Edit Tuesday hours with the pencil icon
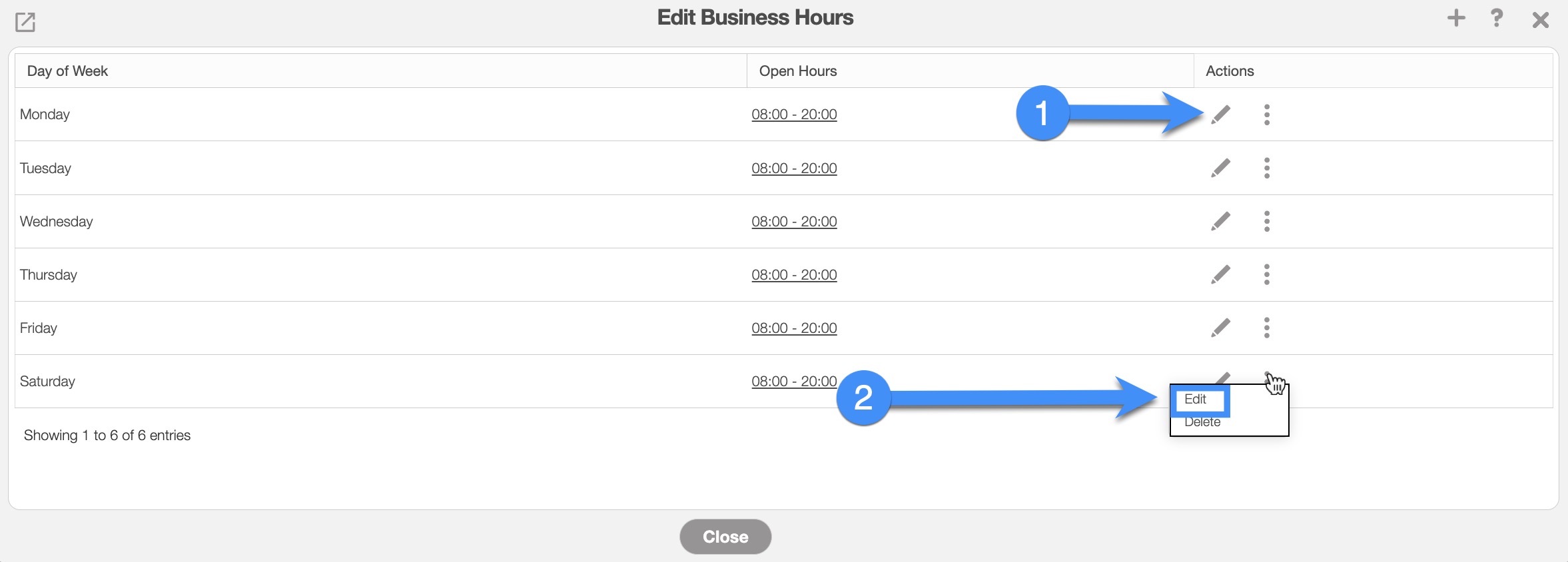This screenshot has width=1568, height=562. pyautogui.click(x=1220, y=168)
